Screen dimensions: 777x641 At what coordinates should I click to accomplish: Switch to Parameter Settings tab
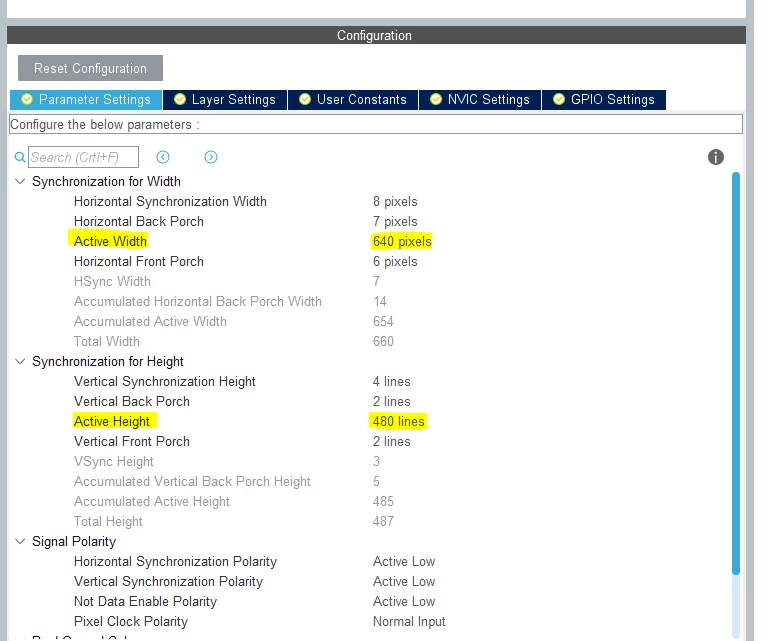86,100
